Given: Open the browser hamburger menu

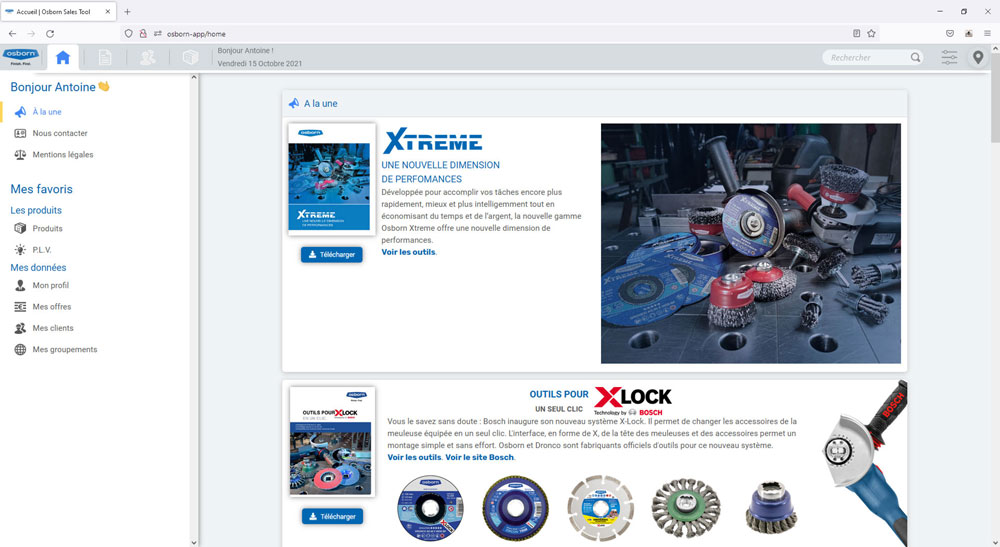Looking at the screenshot, I should (x=987, y=34).
